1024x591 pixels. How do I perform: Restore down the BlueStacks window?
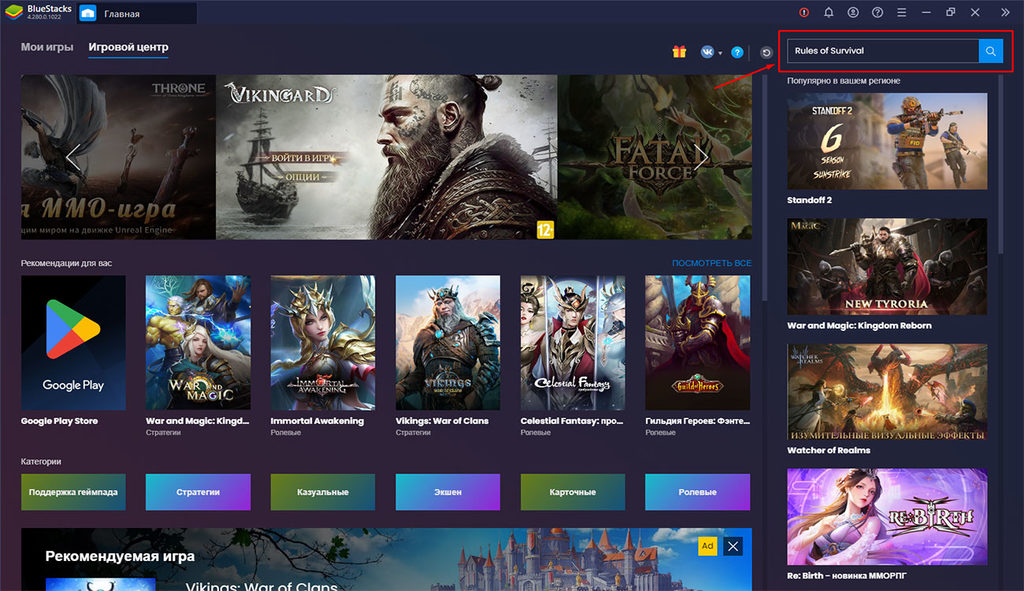(950, 12)
